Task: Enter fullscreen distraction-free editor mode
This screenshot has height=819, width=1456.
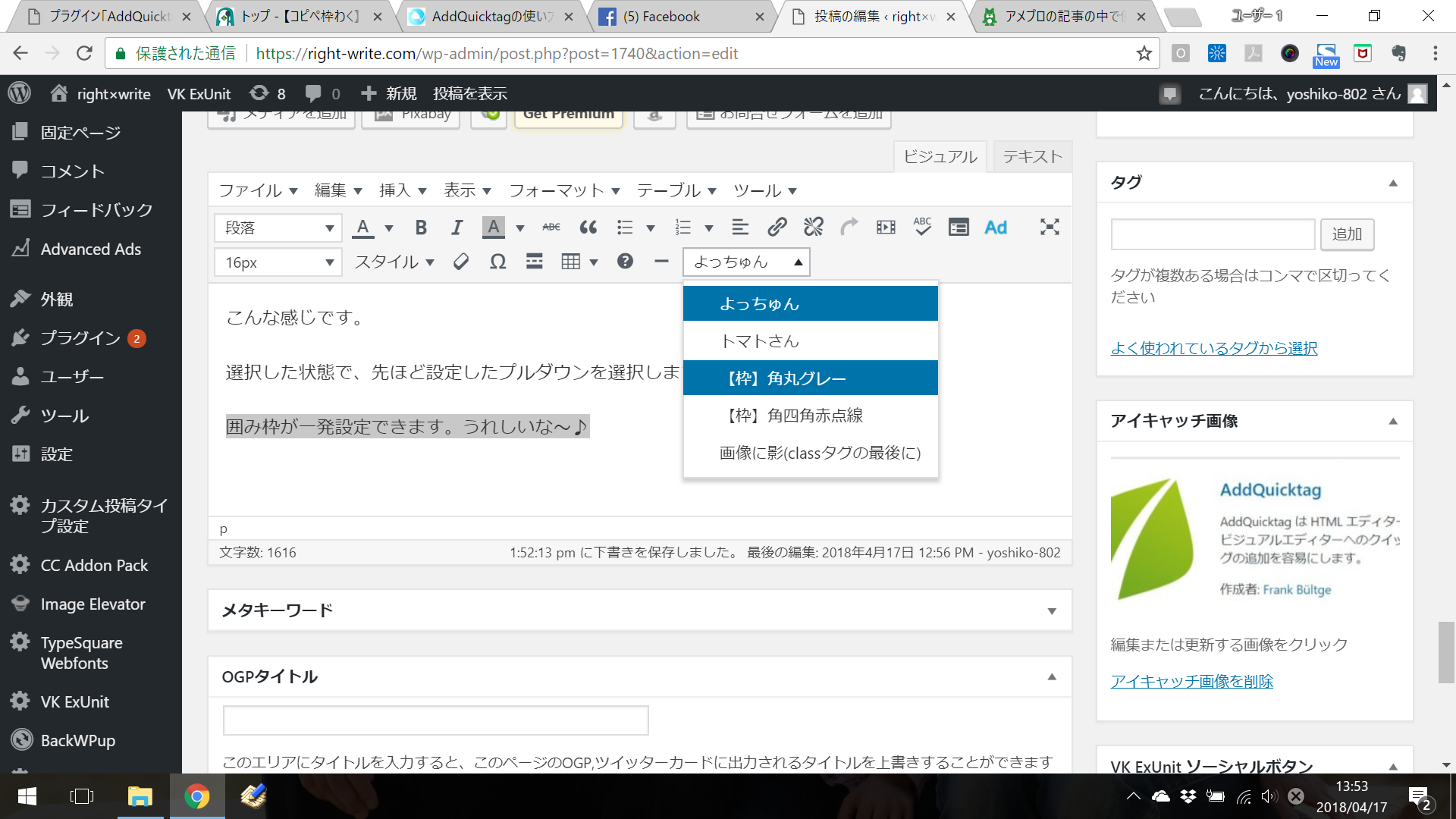Action: (1050, 227)
